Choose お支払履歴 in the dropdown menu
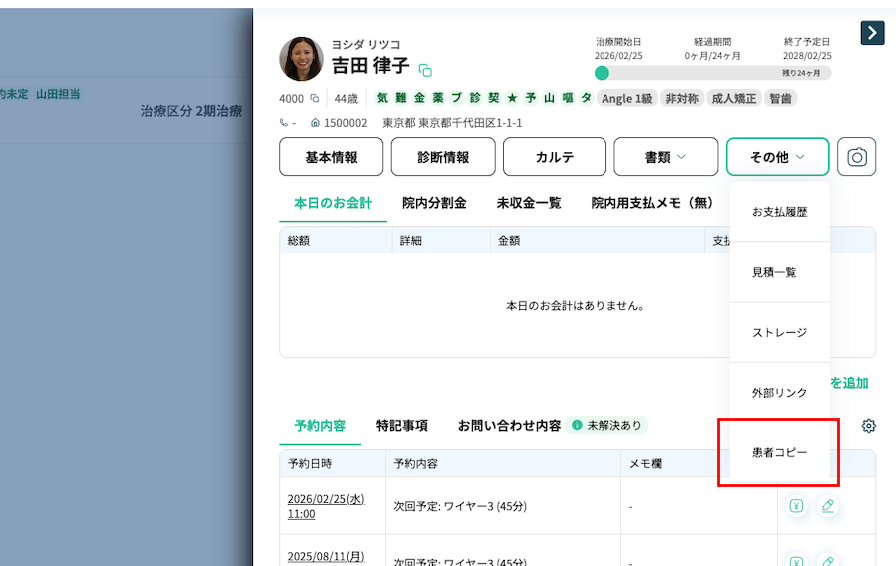 [779, 212]
